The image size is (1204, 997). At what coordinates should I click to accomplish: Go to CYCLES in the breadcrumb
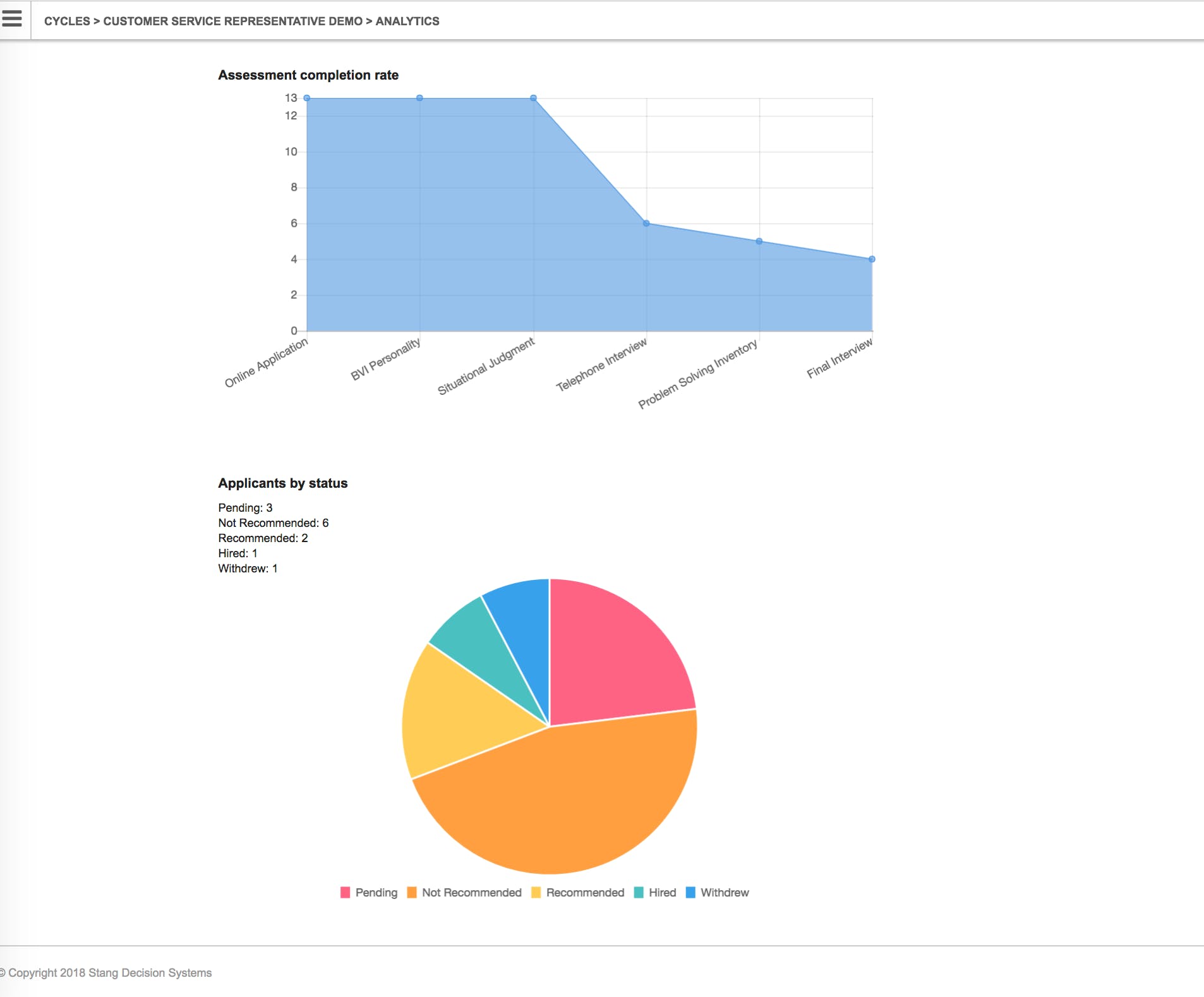[x=67, y=21]
